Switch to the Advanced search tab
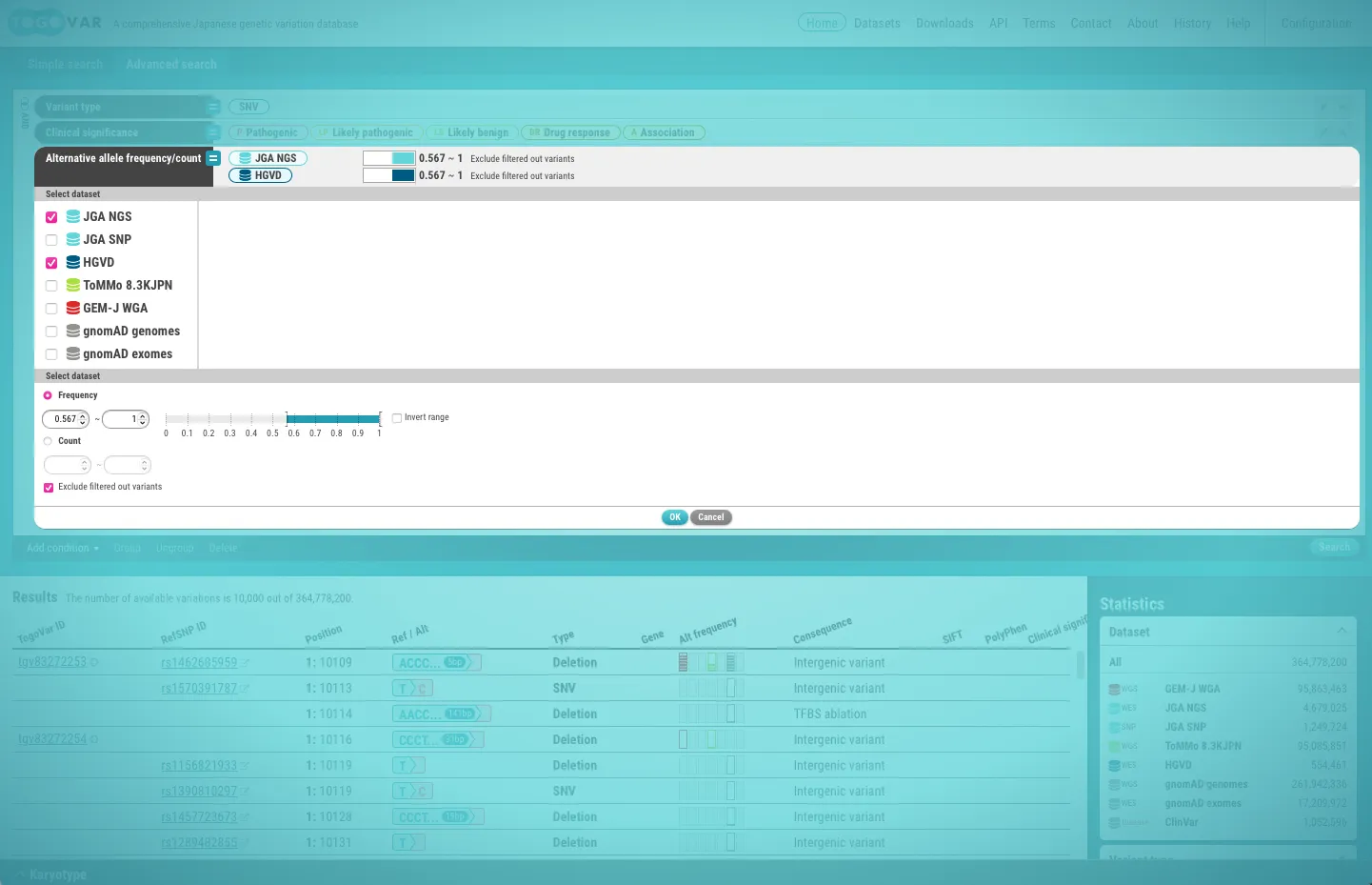This screenshot has height=885, width=1372. click(171, 64)
